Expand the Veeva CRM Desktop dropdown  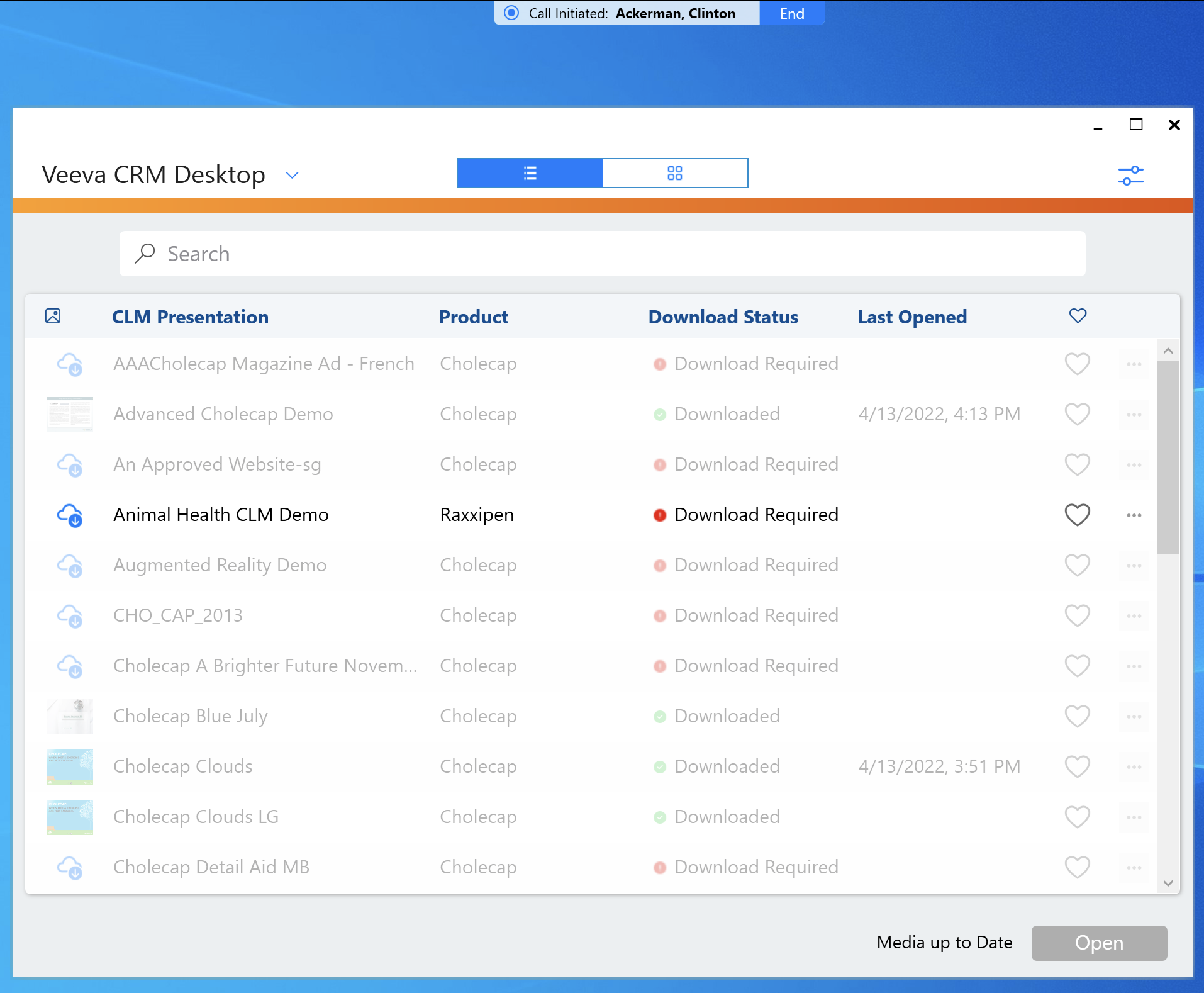click(x=291, y=175)
